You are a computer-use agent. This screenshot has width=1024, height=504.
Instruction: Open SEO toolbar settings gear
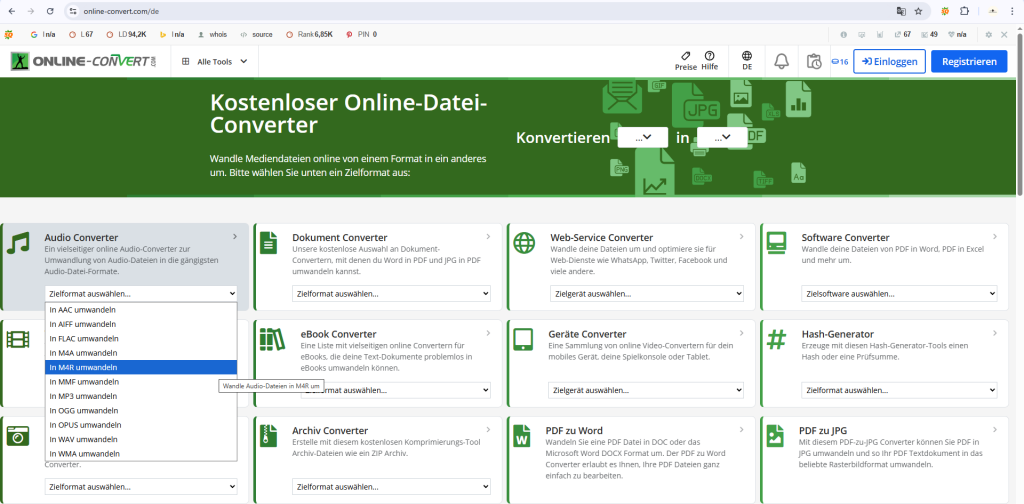[x=989, y=35]
